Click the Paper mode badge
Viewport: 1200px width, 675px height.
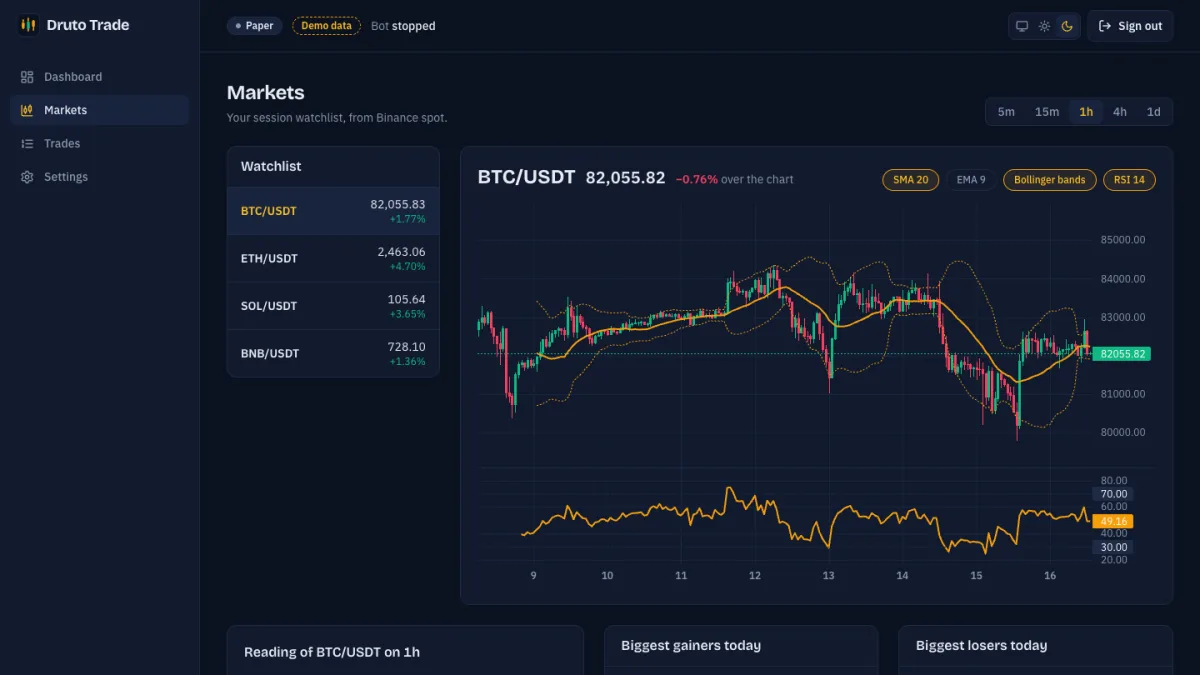pyautogui.click(x=255, y=26)
